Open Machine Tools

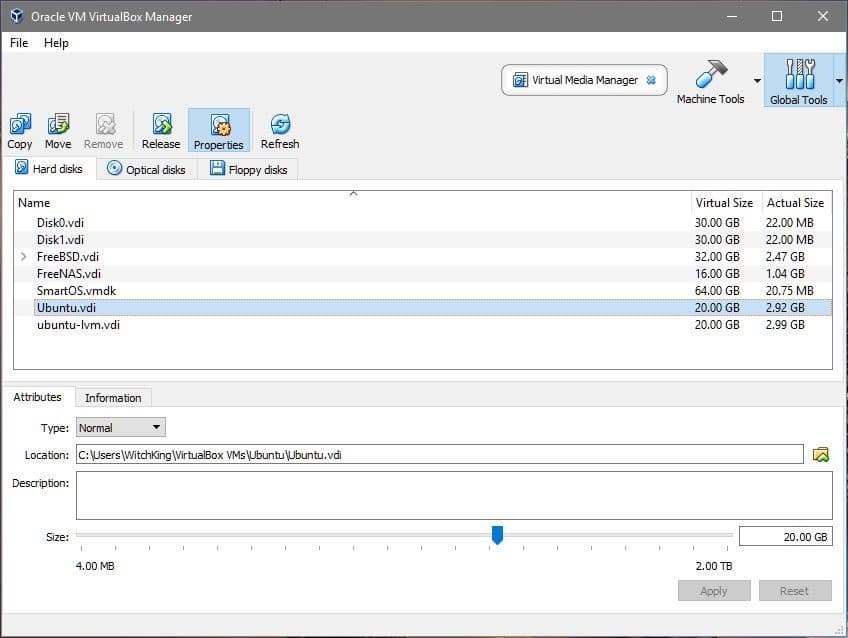pyautogui.click(x=712, y=80)
